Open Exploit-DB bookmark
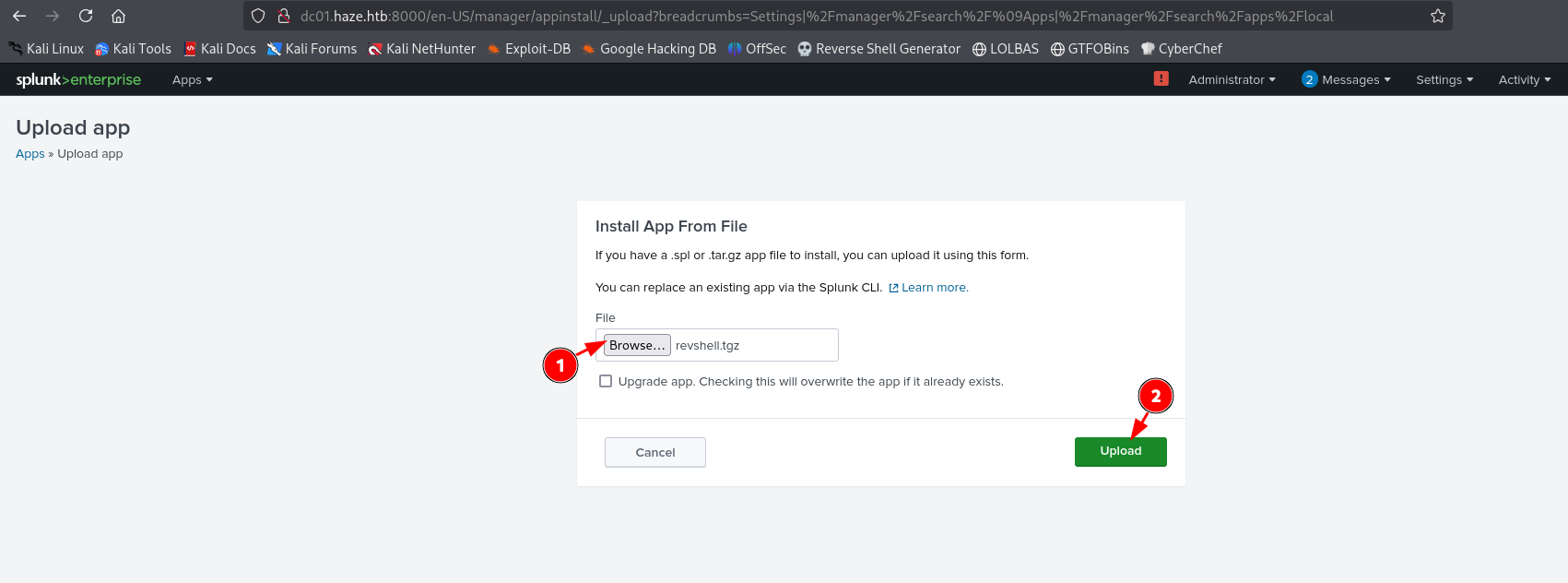1568x583 pixels. click(x=529, y=49)
